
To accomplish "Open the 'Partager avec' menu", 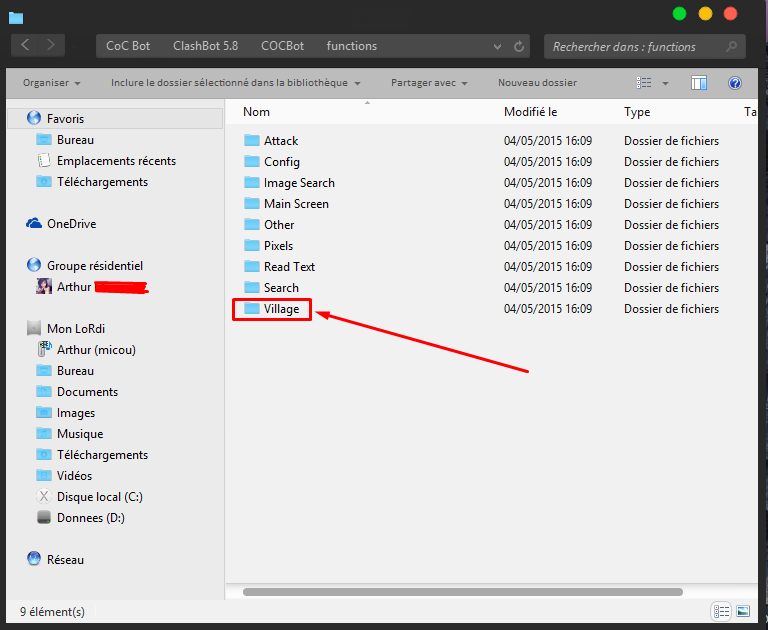I will point(429,83).
